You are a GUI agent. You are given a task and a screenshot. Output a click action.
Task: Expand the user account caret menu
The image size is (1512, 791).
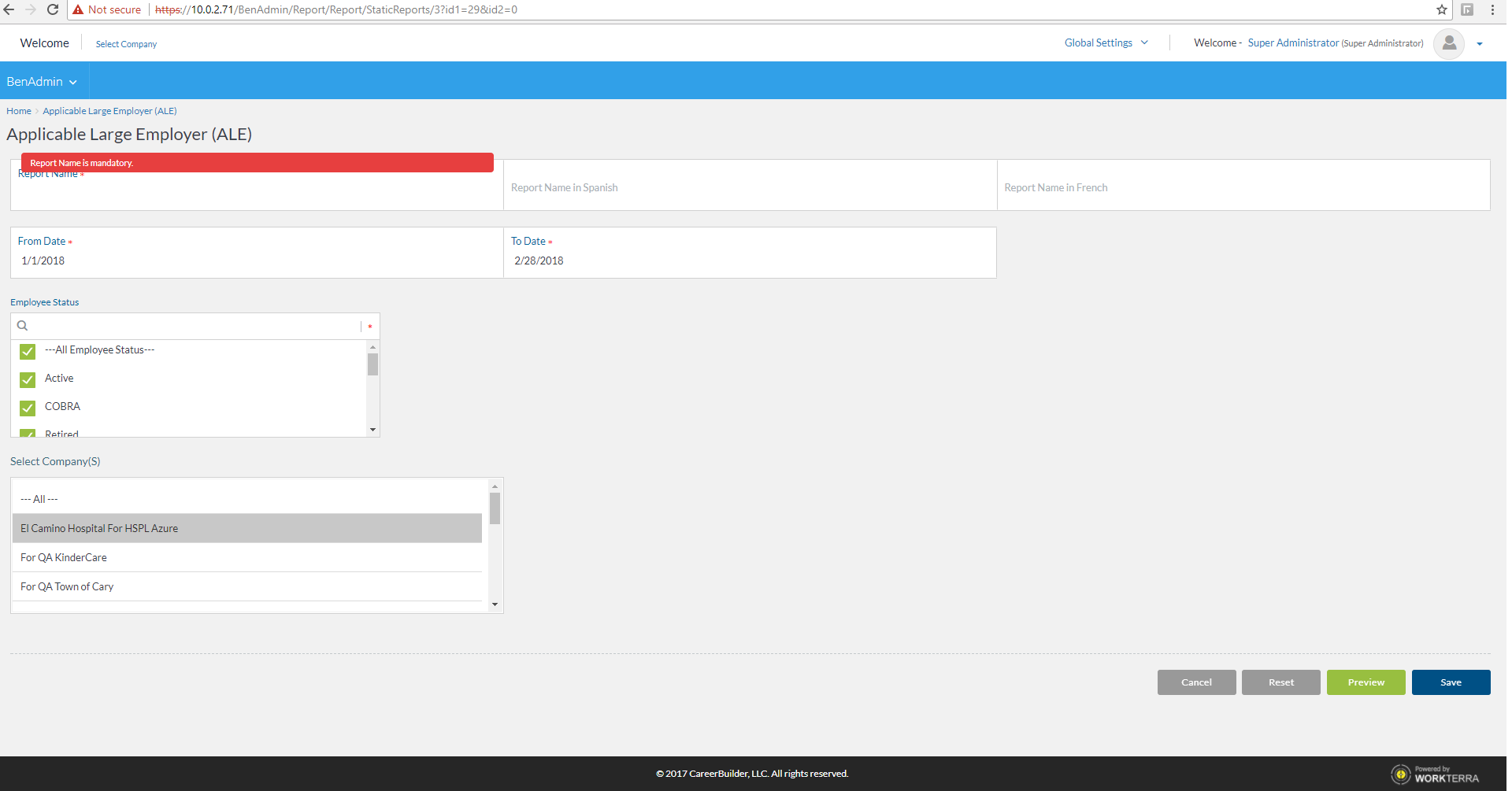tap(1480, 44)
